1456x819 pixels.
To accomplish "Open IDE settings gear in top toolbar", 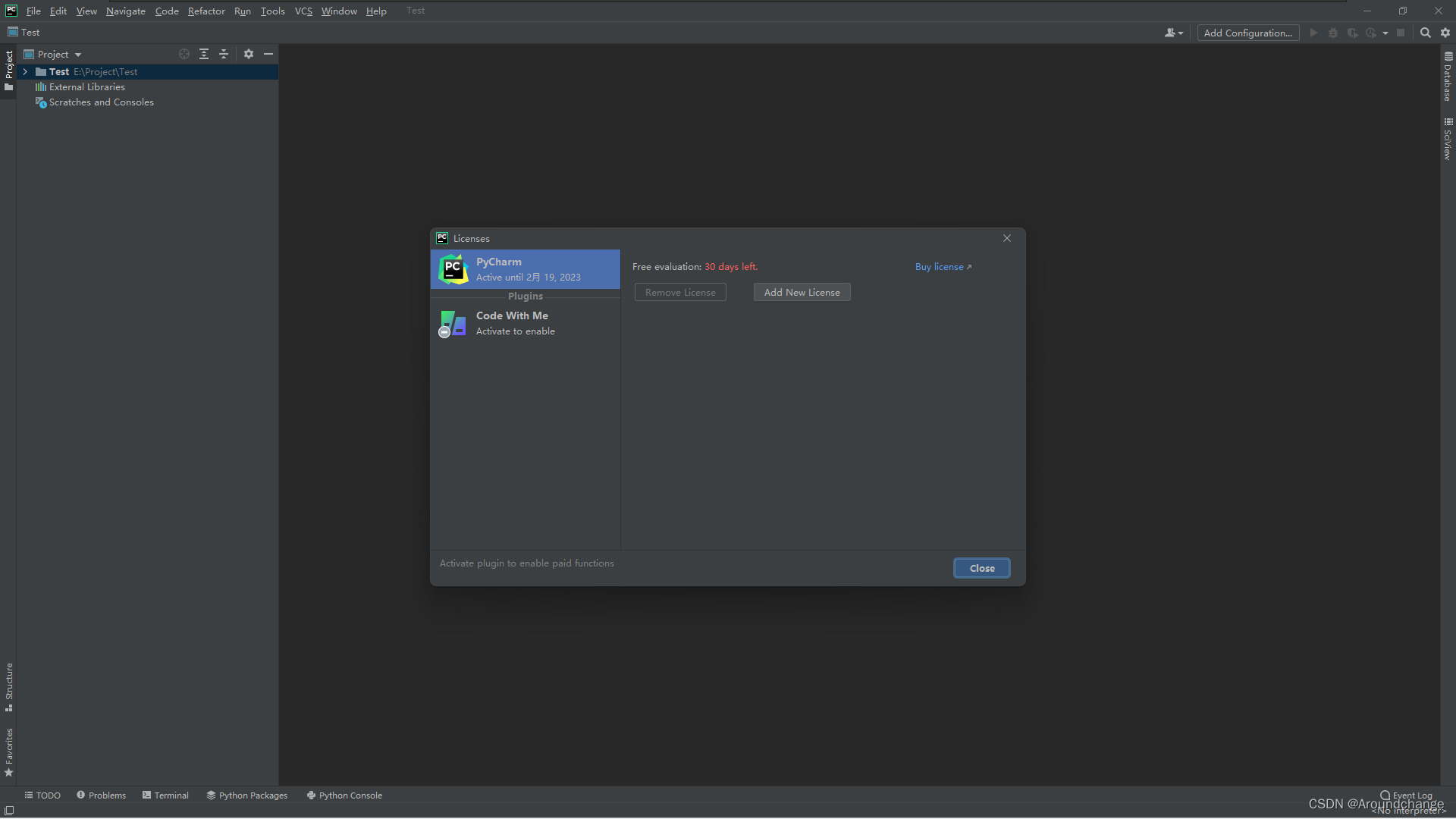I will [x=1445, y=33].
